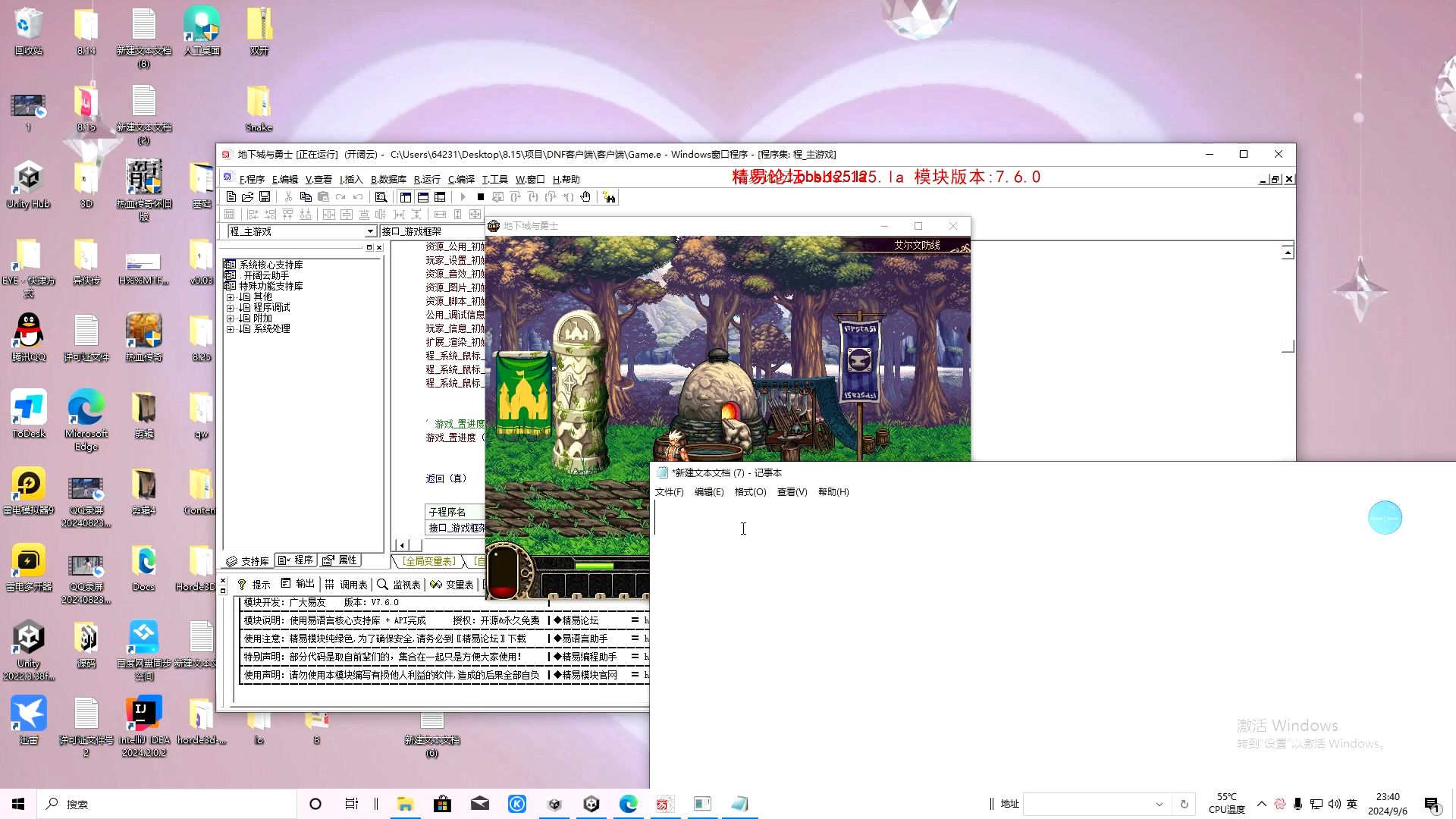Click the floating blue circle widget
The image size is (1456, 819).
pyautogui.click(x=1385, y=518)
